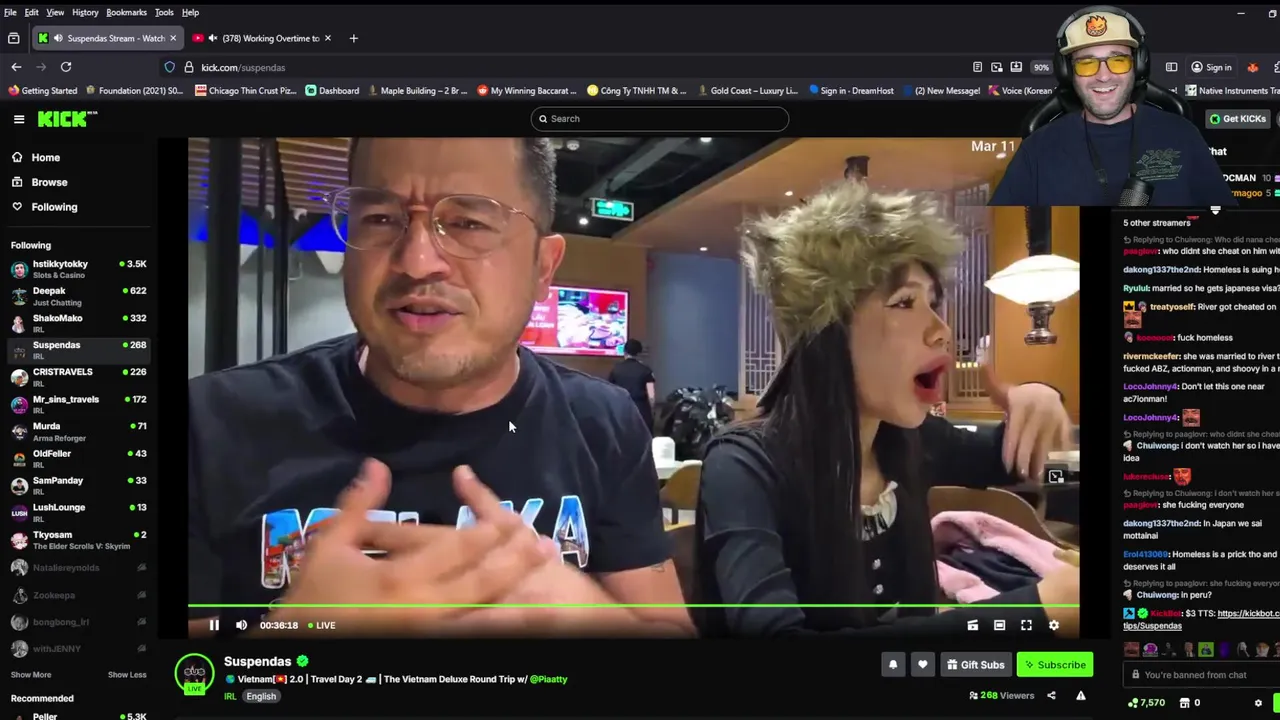
Task: Open the Kick sidebar hamburger menu
Action: tap(19, 119)
